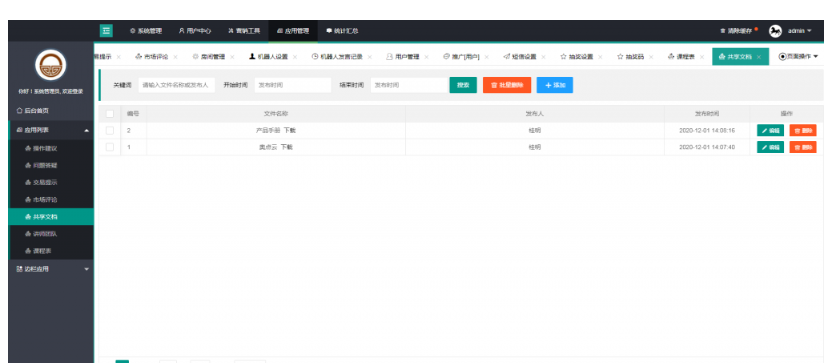
Task: Close the 抽奖设置 page tab
Action: tap(600, 57)
